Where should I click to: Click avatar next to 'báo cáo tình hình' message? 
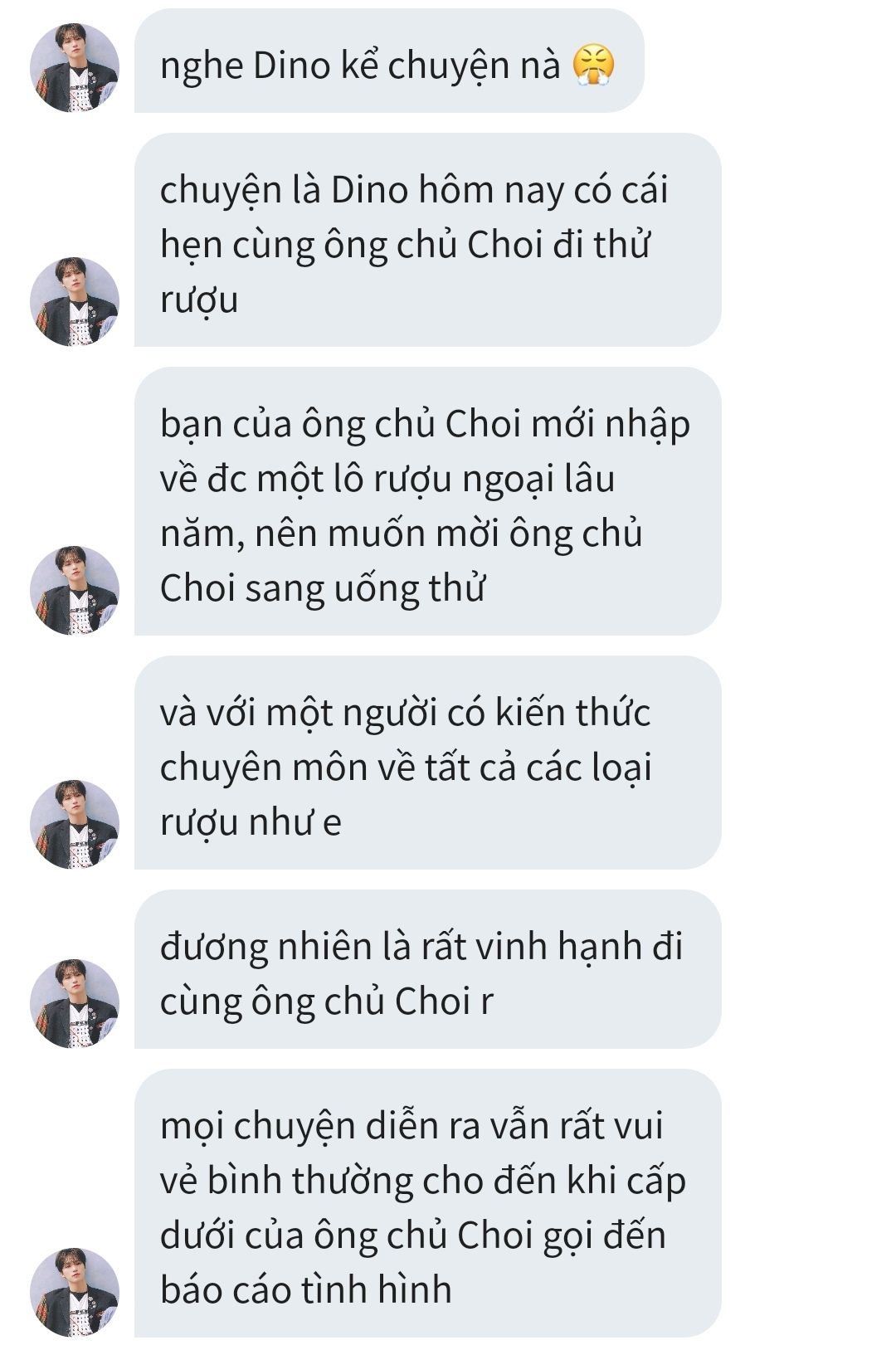coord(75,1292)
